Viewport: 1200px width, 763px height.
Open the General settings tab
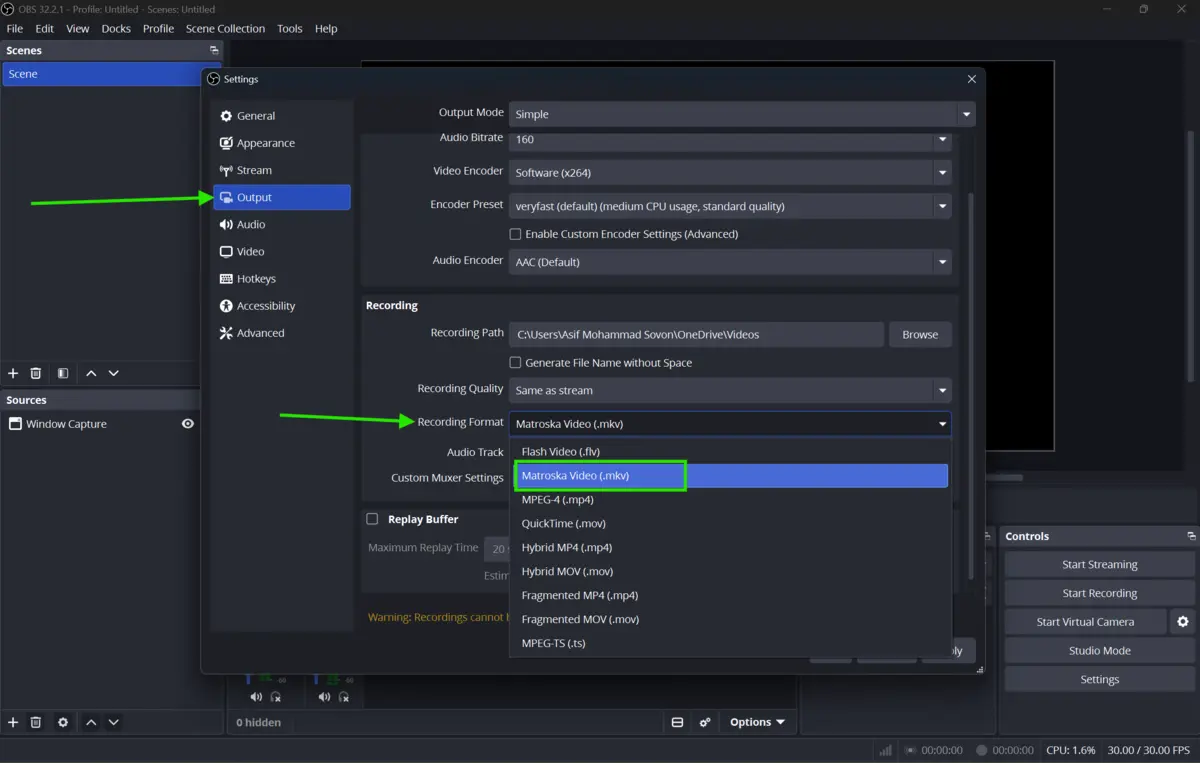tap(282, 116)
